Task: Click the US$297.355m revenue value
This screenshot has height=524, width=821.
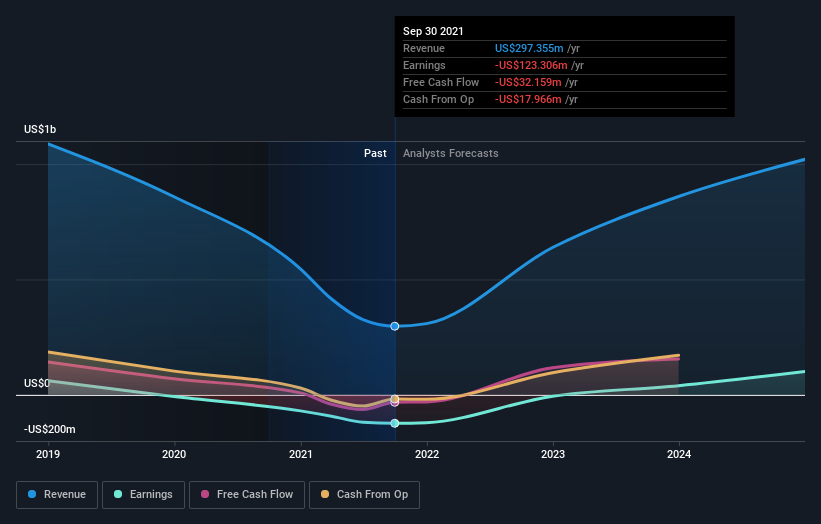Action: click(529, 48)
